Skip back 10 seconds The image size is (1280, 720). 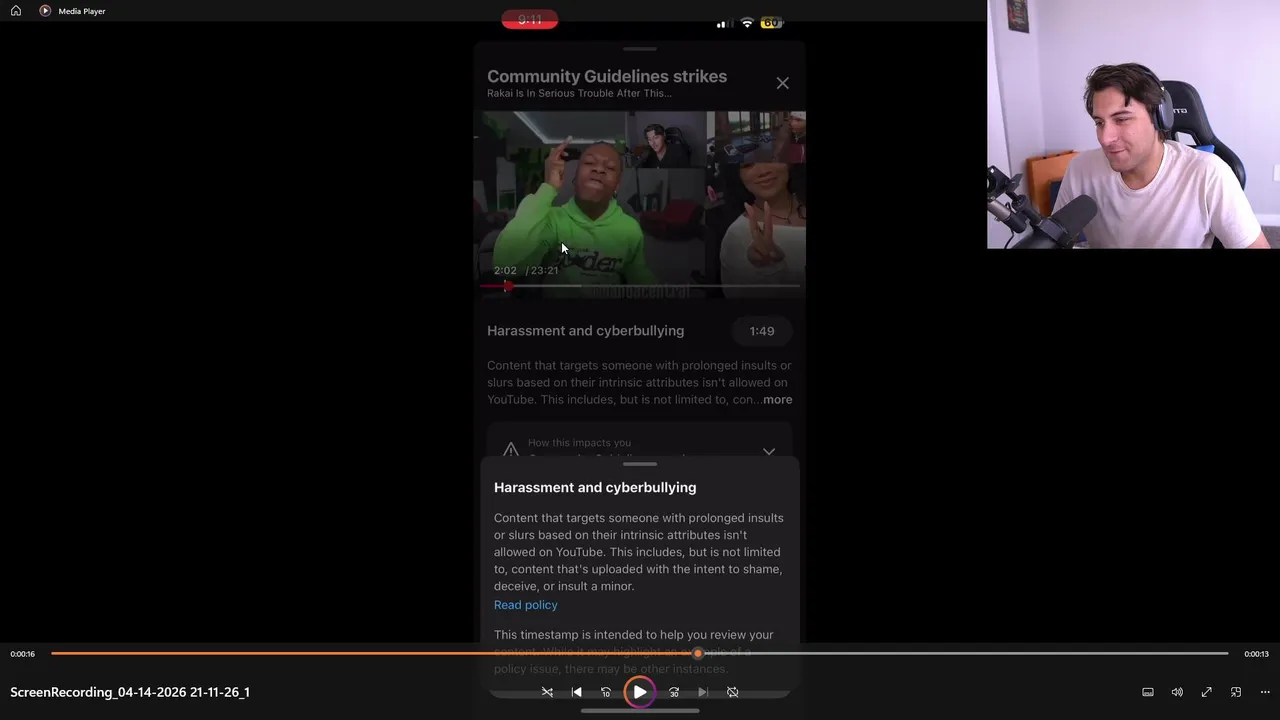[605, 692]
